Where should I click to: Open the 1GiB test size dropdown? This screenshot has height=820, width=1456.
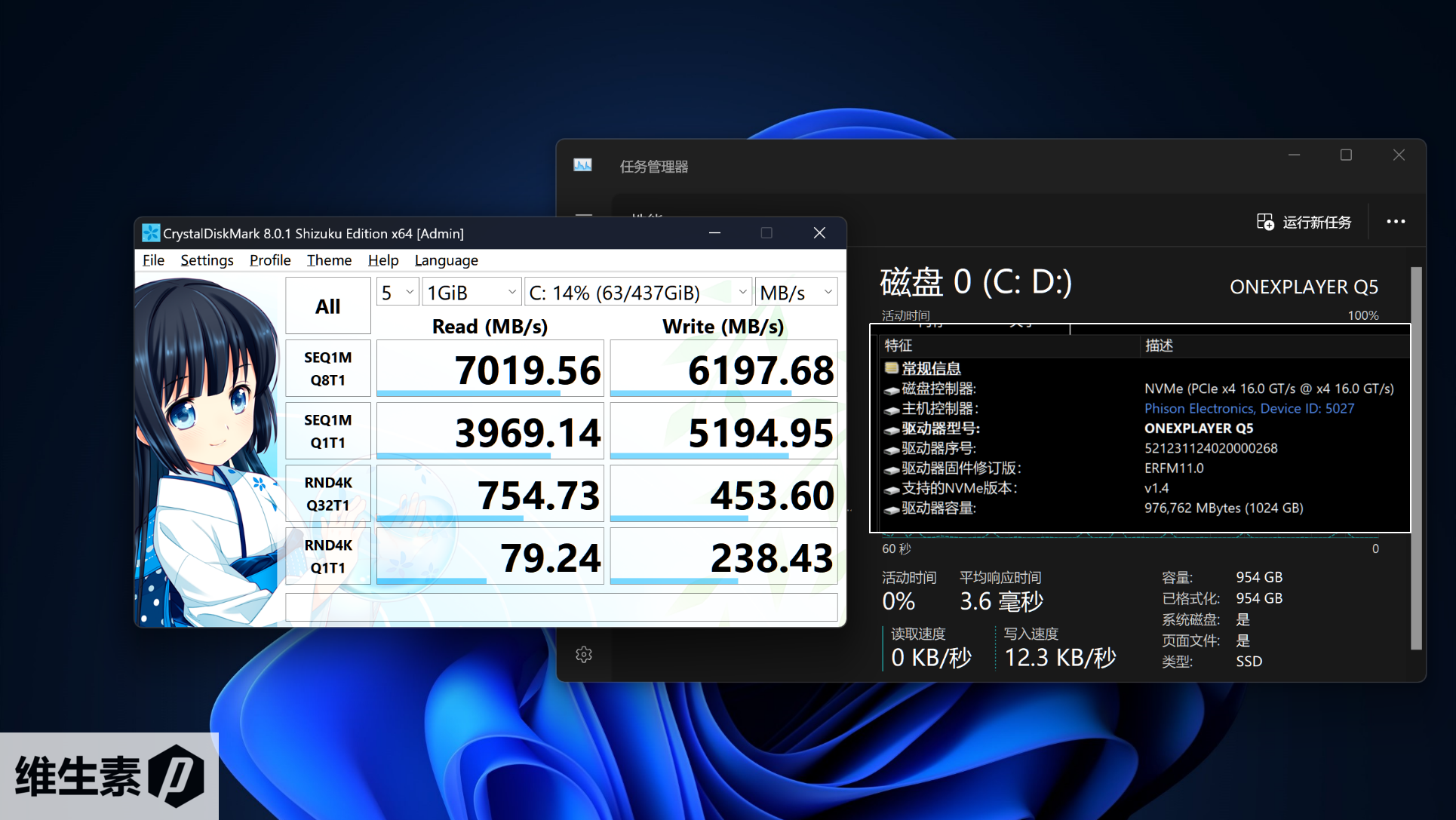[x=472, y=292]
